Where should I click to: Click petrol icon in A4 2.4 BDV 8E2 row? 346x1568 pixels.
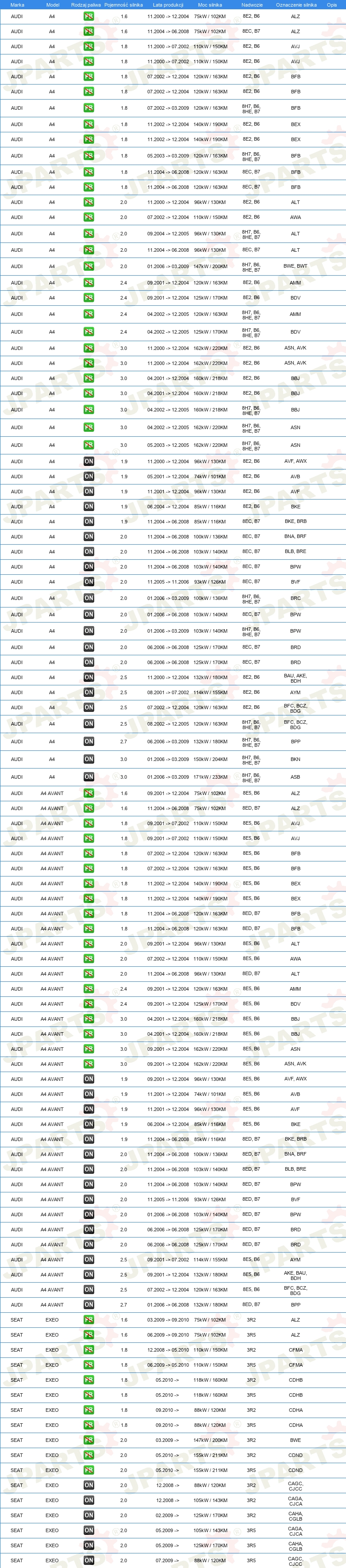click(x=89, y=298)
